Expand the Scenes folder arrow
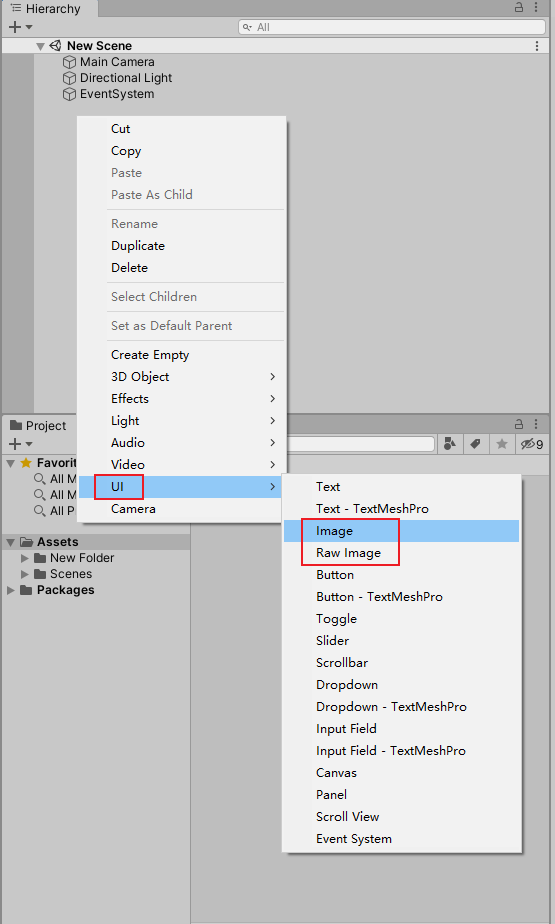 coord(25,574)
